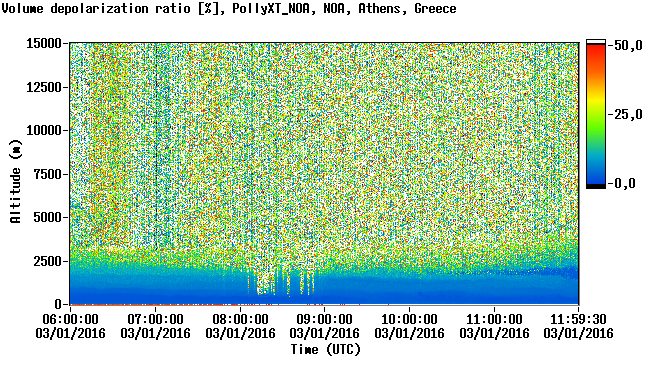The image size is (665, 389).
Task: Click the 10:00:00 time axis label
Action: [x=409, y=319]
